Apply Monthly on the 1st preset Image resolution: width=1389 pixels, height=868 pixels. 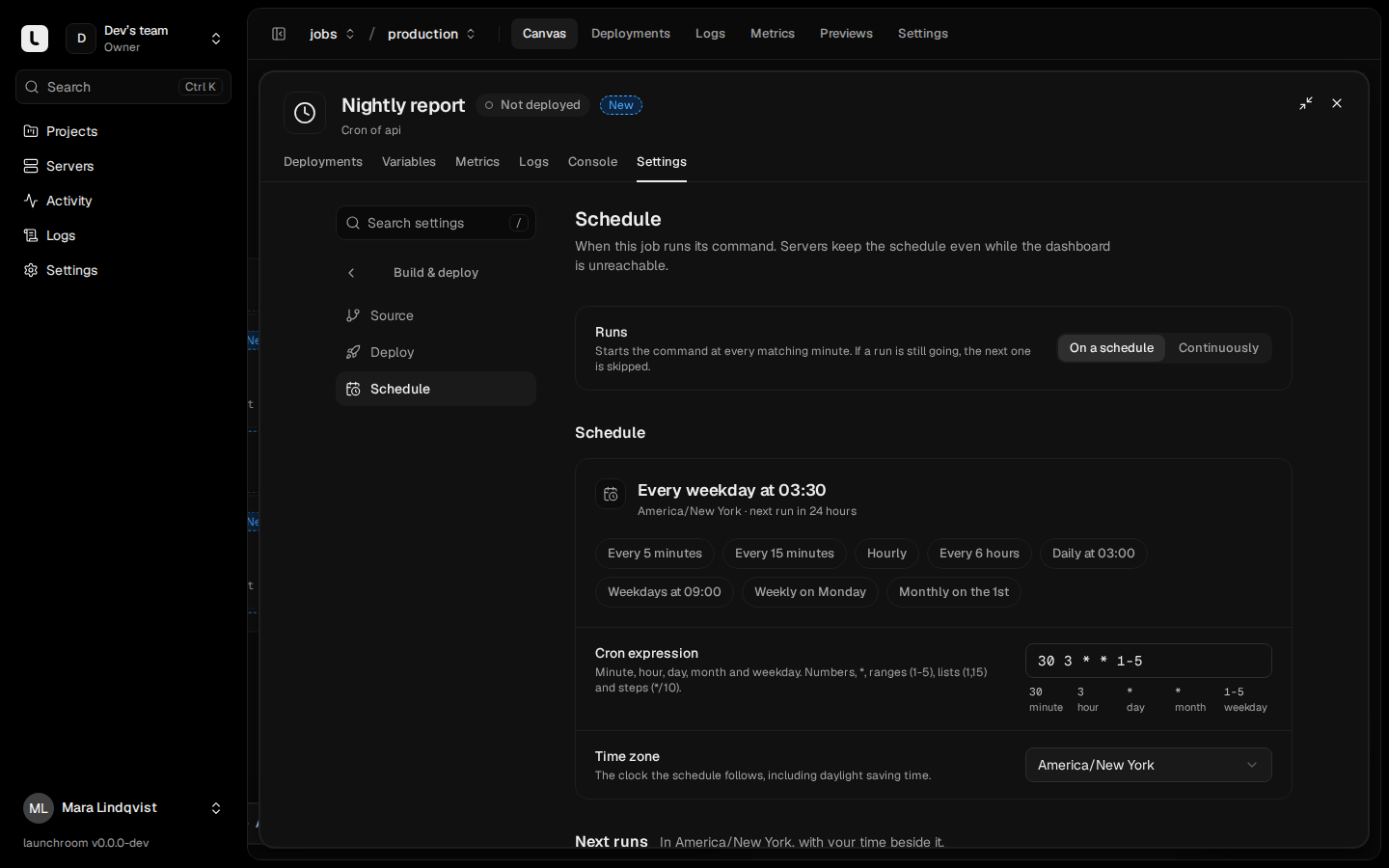click(x=954, y=592)
